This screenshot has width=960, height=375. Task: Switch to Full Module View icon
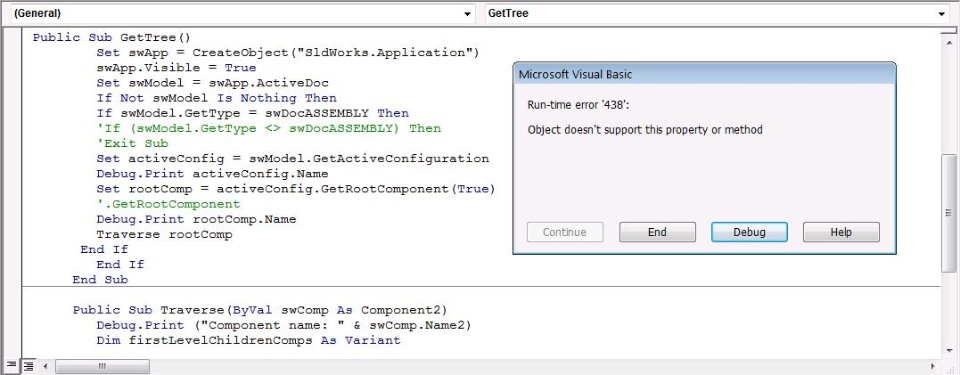tap(29, 366)
